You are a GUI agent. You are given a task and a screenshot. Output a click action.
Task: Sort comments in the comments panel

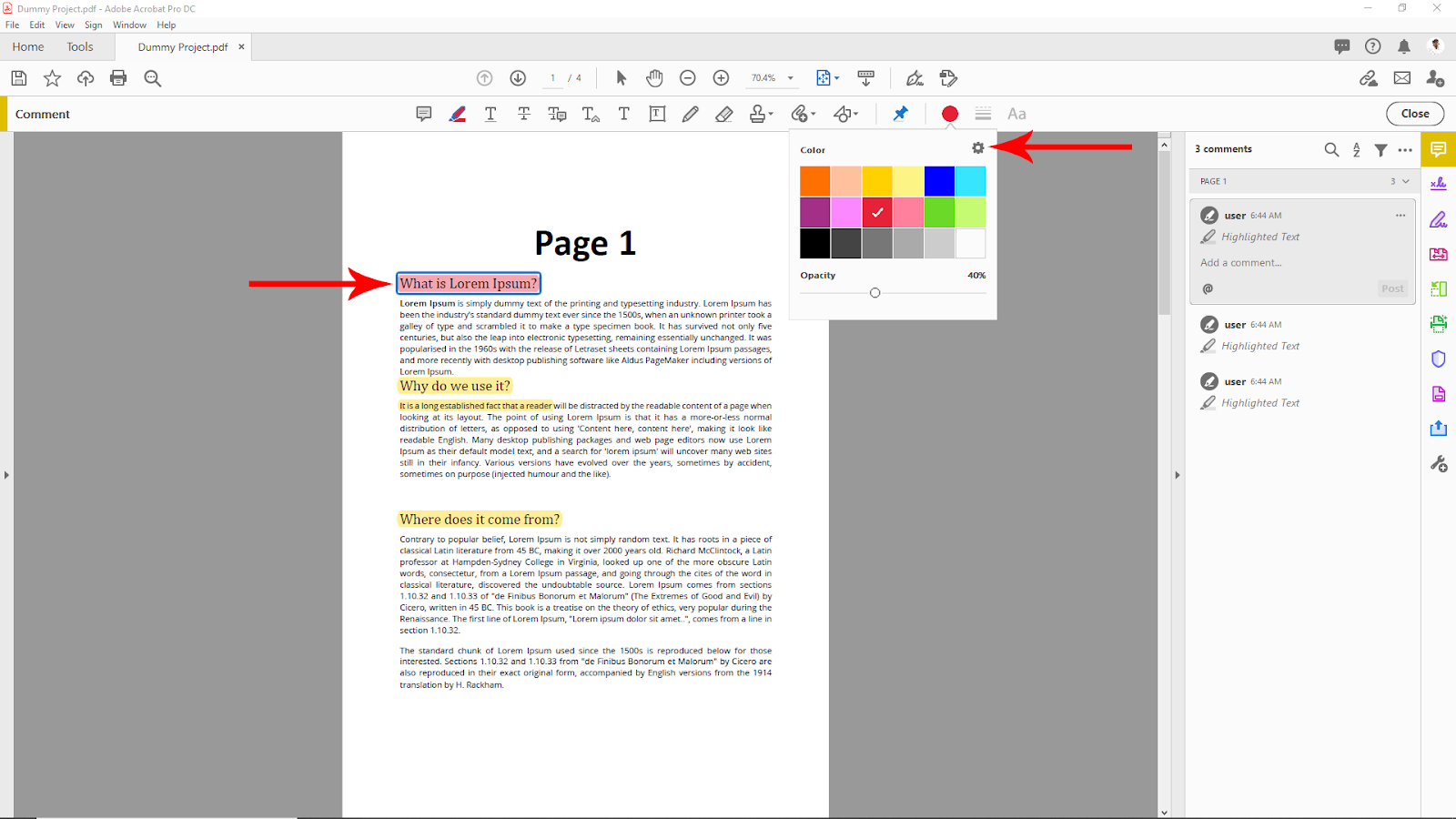pyautogui.click(x=1357, y=149)
